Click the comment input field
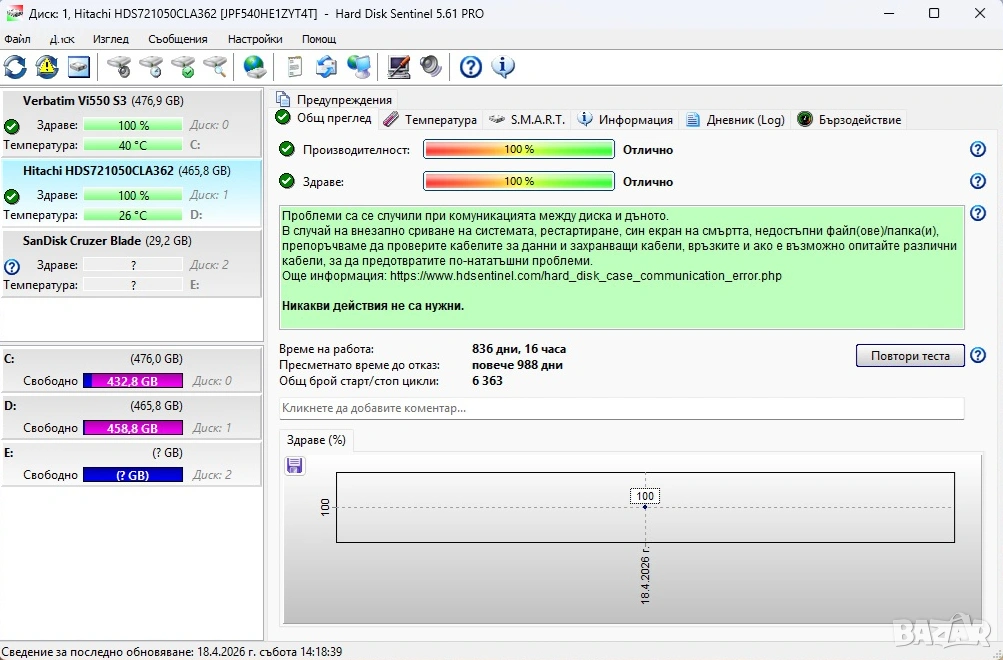 click(x=621, y=408)
